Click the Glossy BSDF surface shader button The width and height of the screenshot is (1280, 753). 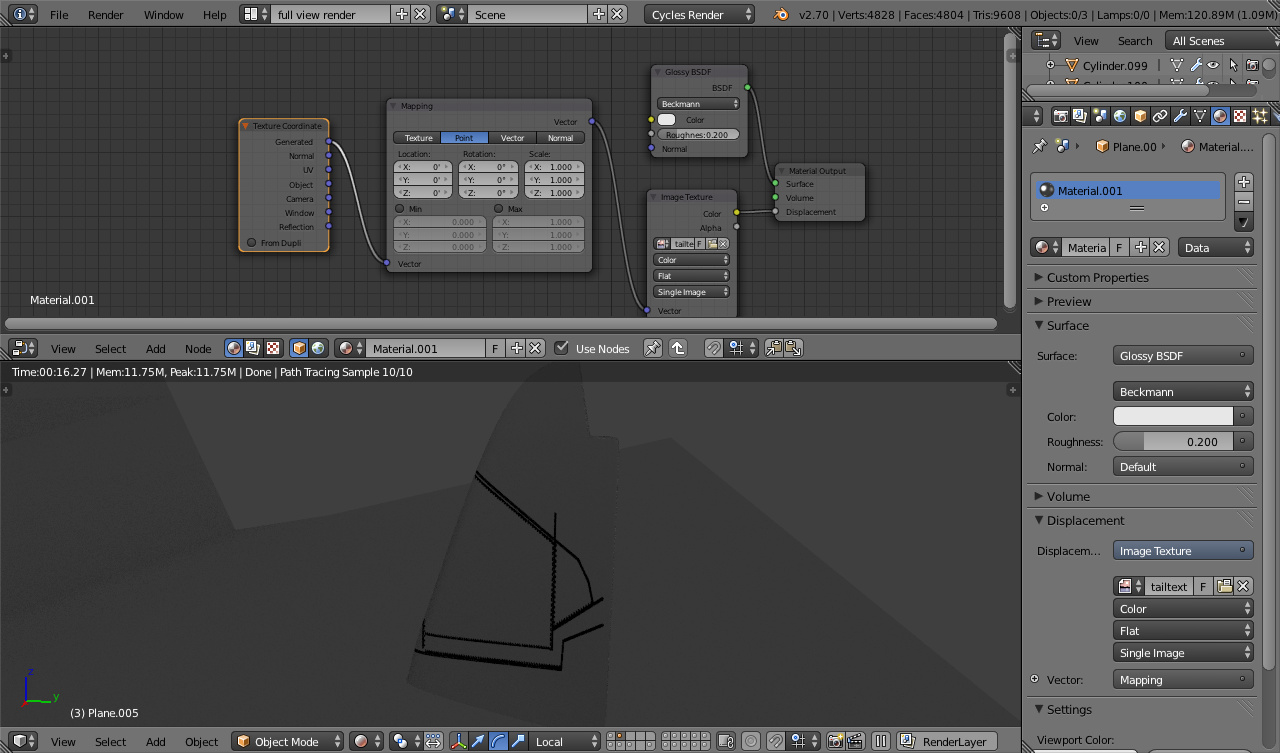[1183, 355]
